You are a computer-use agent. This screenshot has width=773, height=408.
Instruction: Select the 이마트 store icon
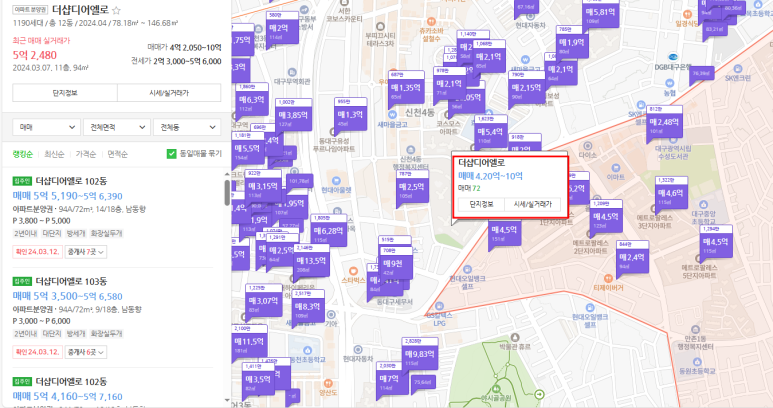(615, 168)
